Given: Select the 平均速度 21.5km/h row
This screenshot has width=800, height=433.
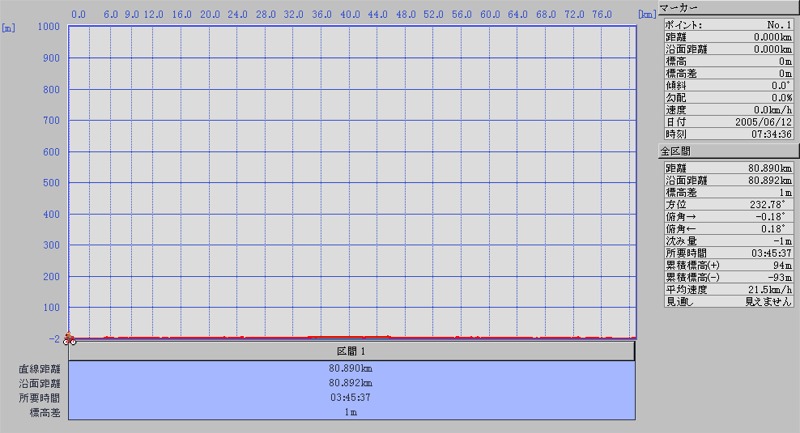Looking at the screenshot, I should click(x=727, y=290).
